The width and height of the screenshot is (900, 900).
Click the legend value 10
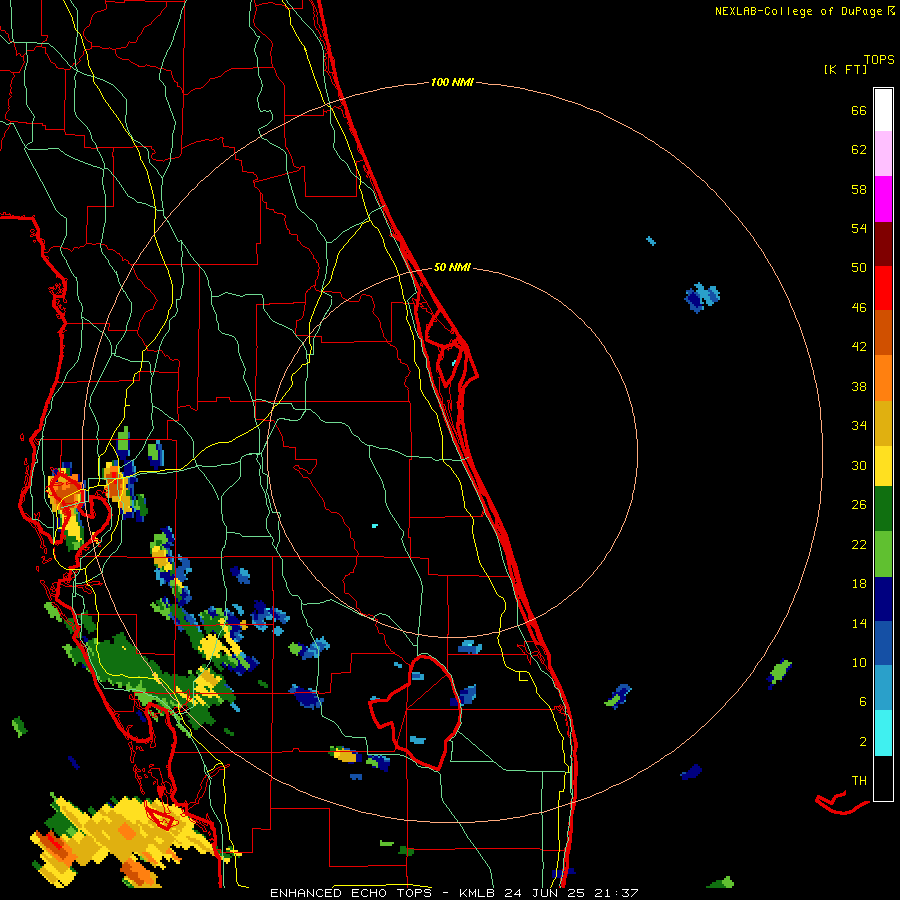point(859,663)
